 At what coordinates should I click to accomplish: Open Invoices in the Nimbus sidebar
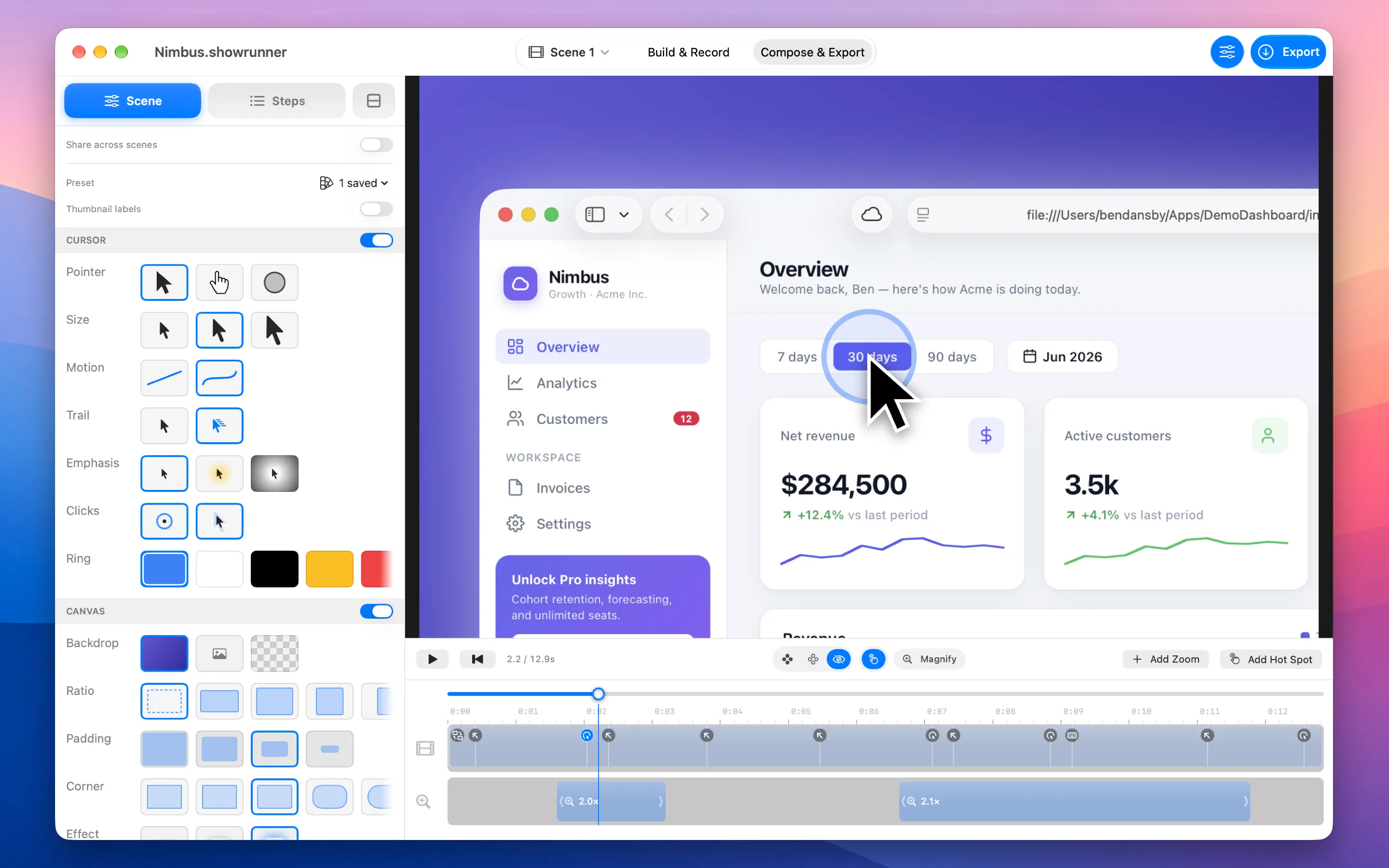(x=603, y=488)
